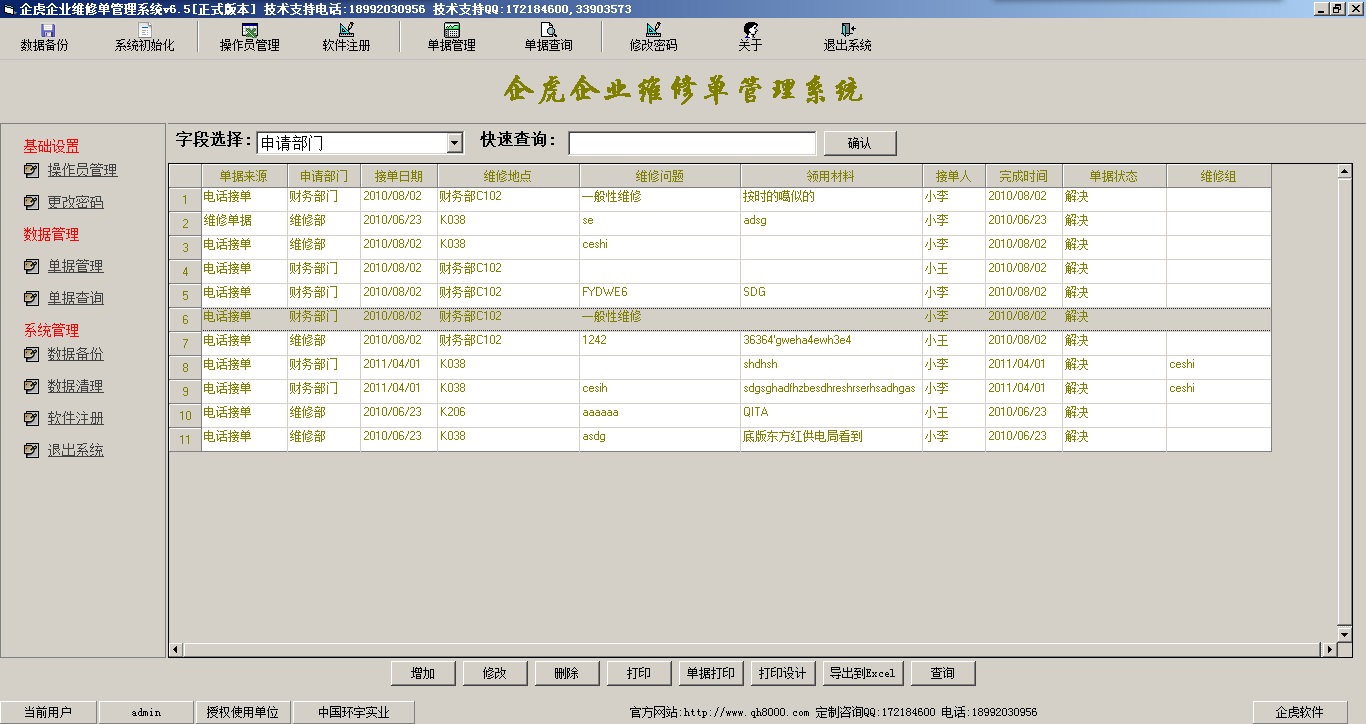This screenshot has height=724, width=1366.
Task: Click the icon beside sidebar 更改密码
Action: [32, 202]
